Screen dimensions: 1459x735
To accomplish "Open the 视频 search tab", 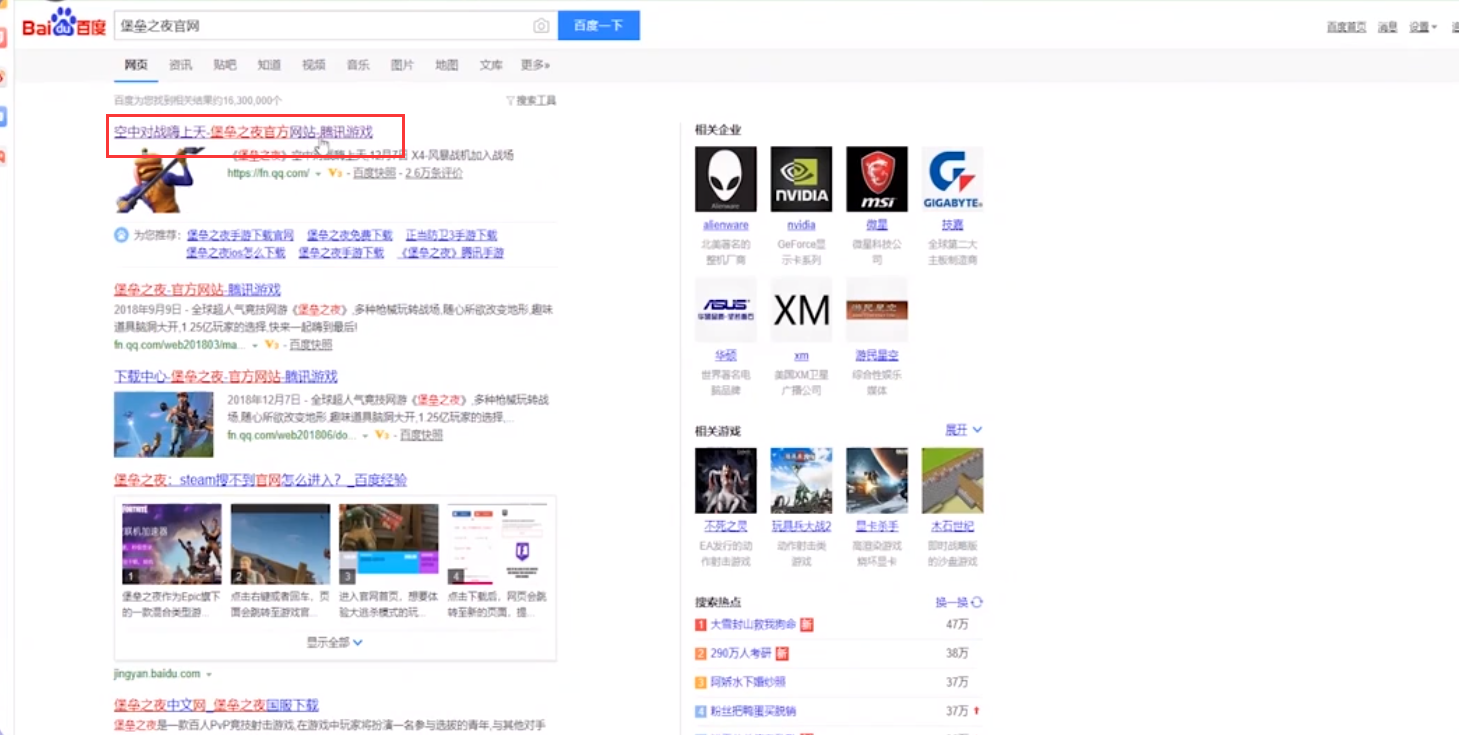I will click(313, 64).
